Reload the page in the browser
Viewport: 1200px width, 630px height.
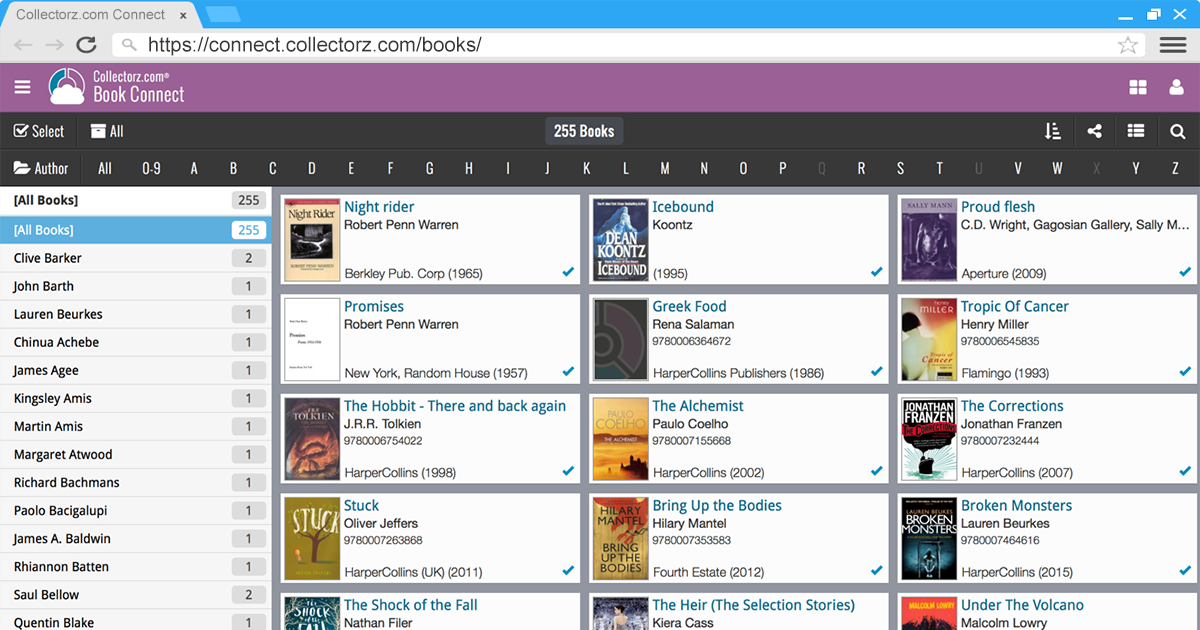pyautogui.click(x=86, y=44)
